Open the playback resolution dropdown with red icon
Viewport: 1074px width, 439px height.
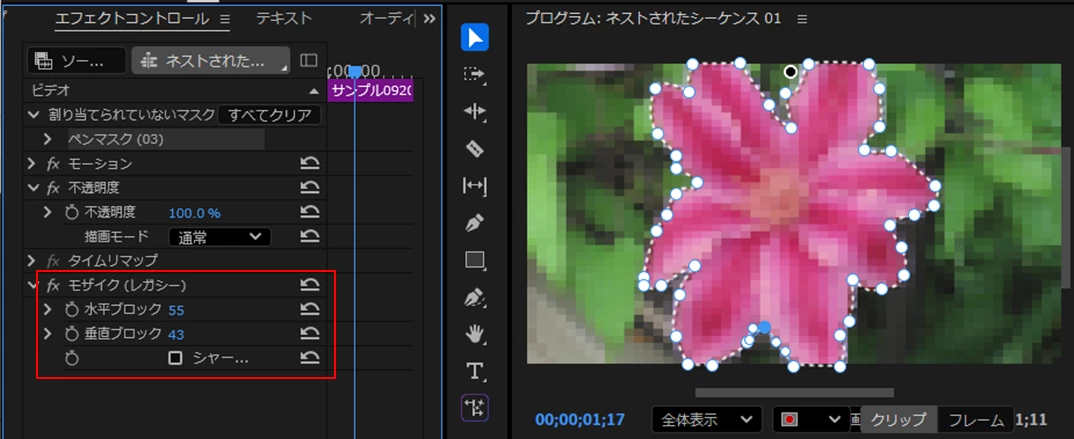click(x=811, y=419)
